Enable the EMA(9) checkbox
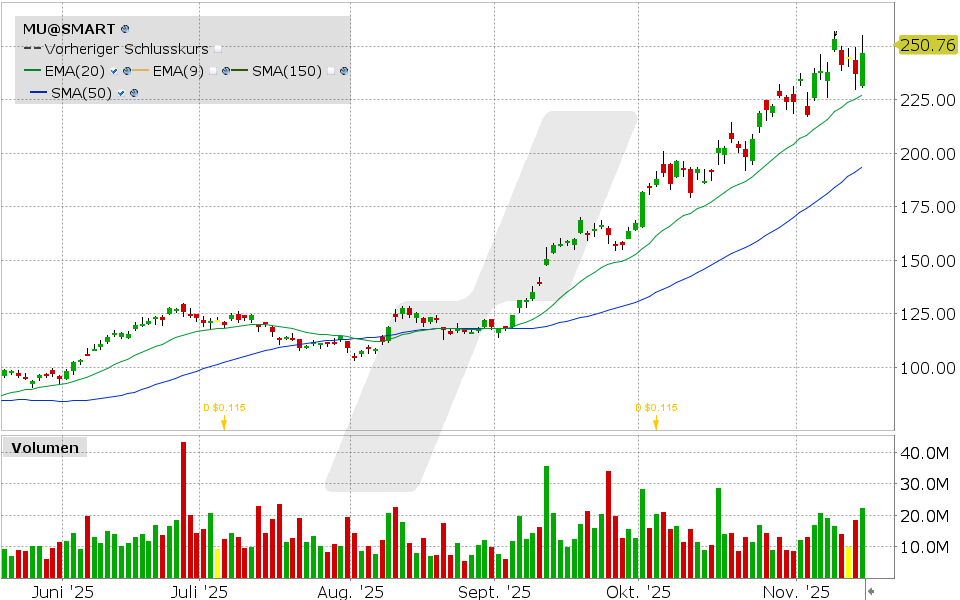960x600 pixels. click(x=214, y=71)
